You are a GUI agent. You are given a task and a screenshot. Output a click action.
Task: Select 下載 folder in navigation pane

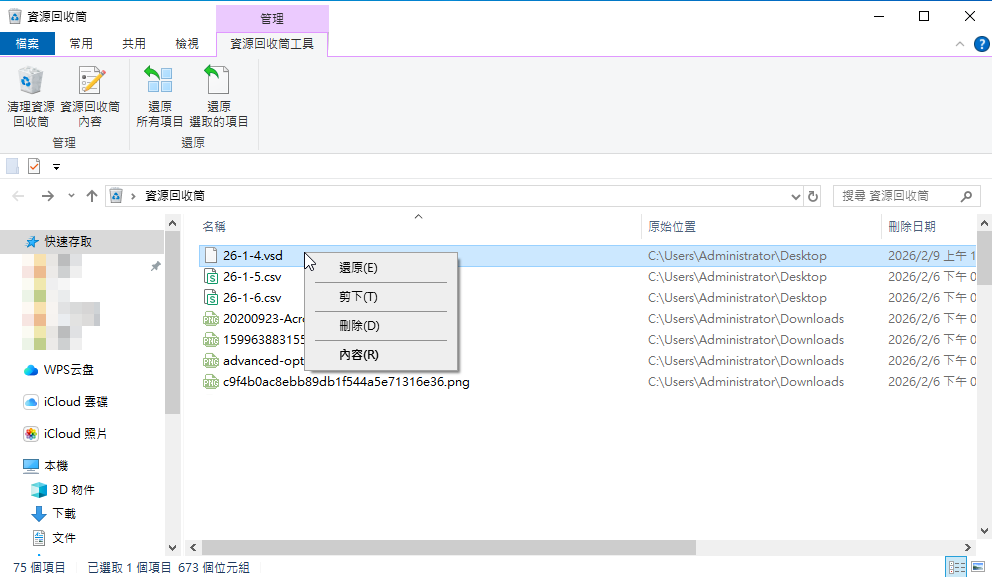(64, 513)
